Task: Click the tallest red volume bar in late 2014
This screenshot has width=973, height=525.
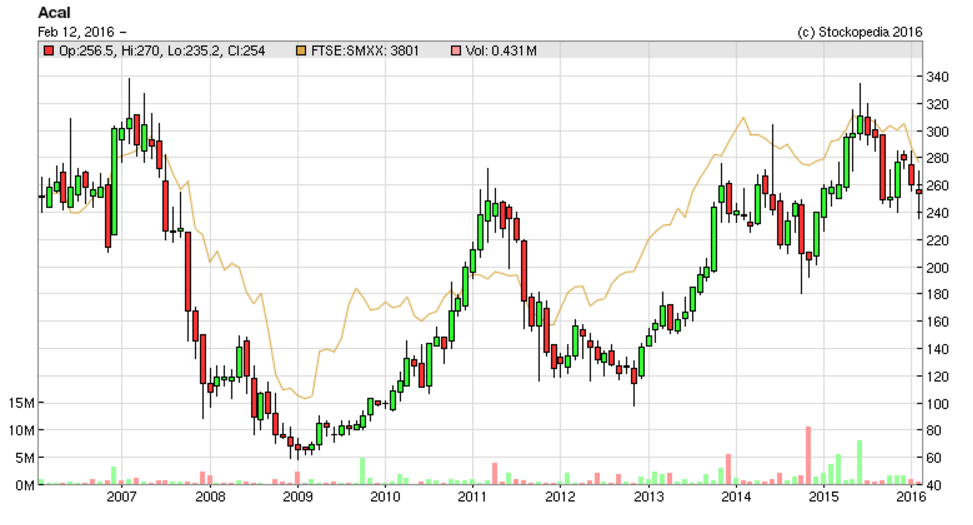Action: point(809,455)
